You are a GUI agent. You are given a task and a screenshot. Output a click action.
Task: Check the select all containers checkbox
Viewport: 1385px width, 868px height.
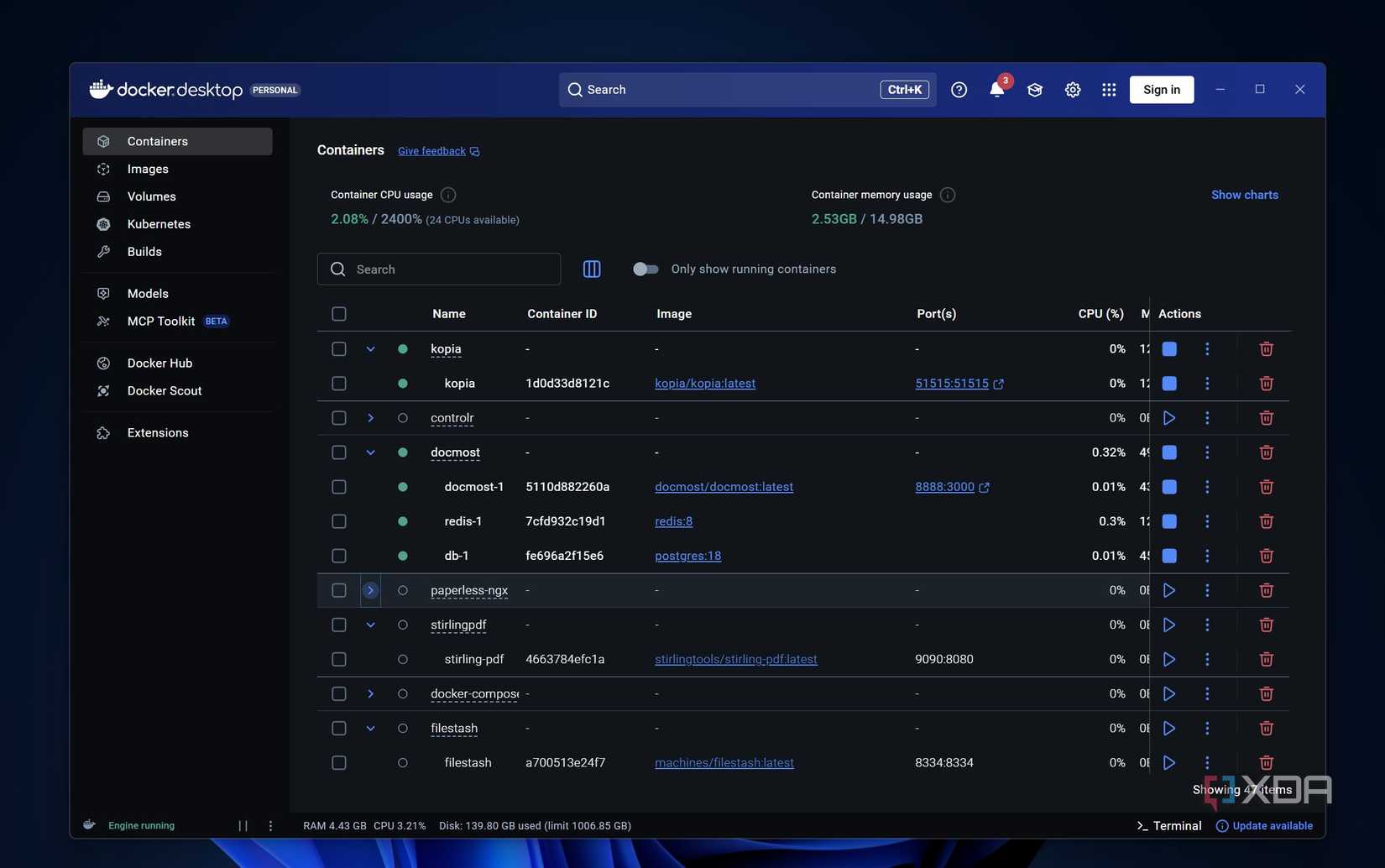[x=339, y=314]
